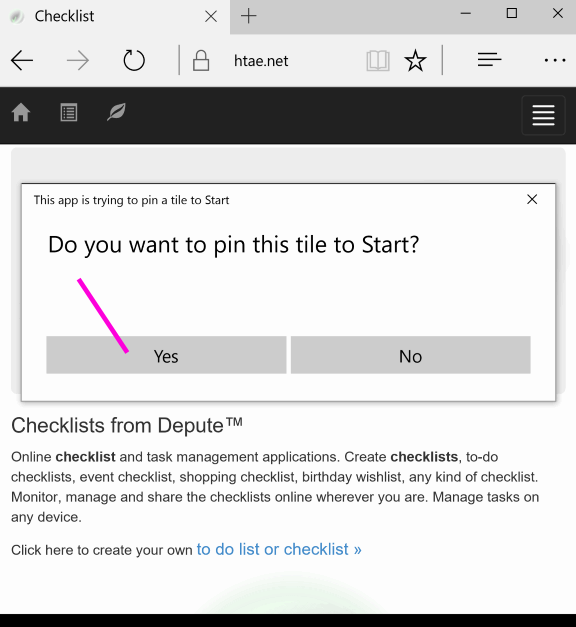Add page to favorites star
Screen dimensions: 576x627
[x=416, y=61]
